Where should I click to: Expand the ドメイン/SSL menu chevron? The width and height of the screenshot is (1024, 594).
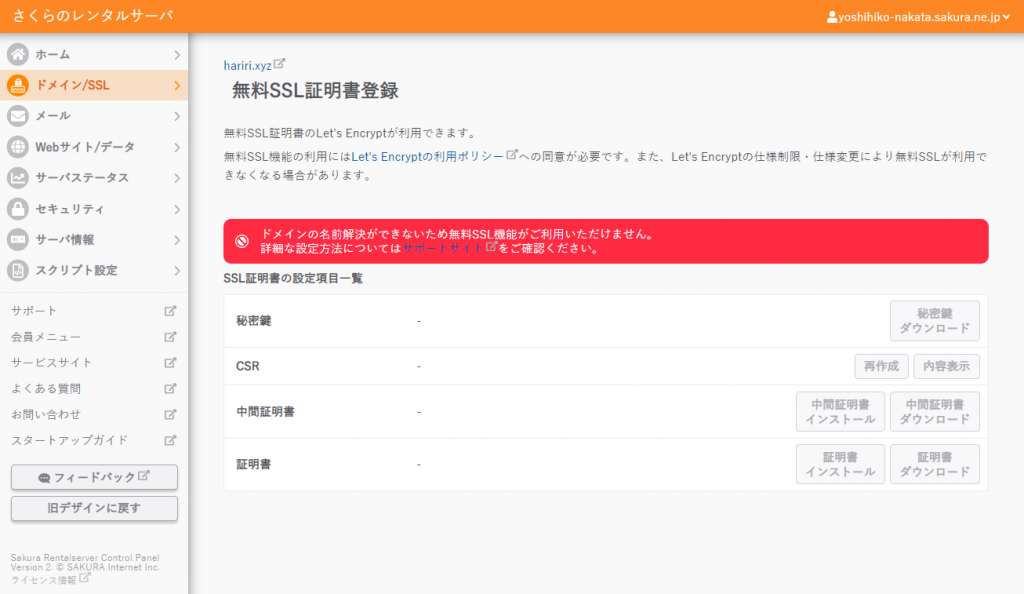coord(177,86)
